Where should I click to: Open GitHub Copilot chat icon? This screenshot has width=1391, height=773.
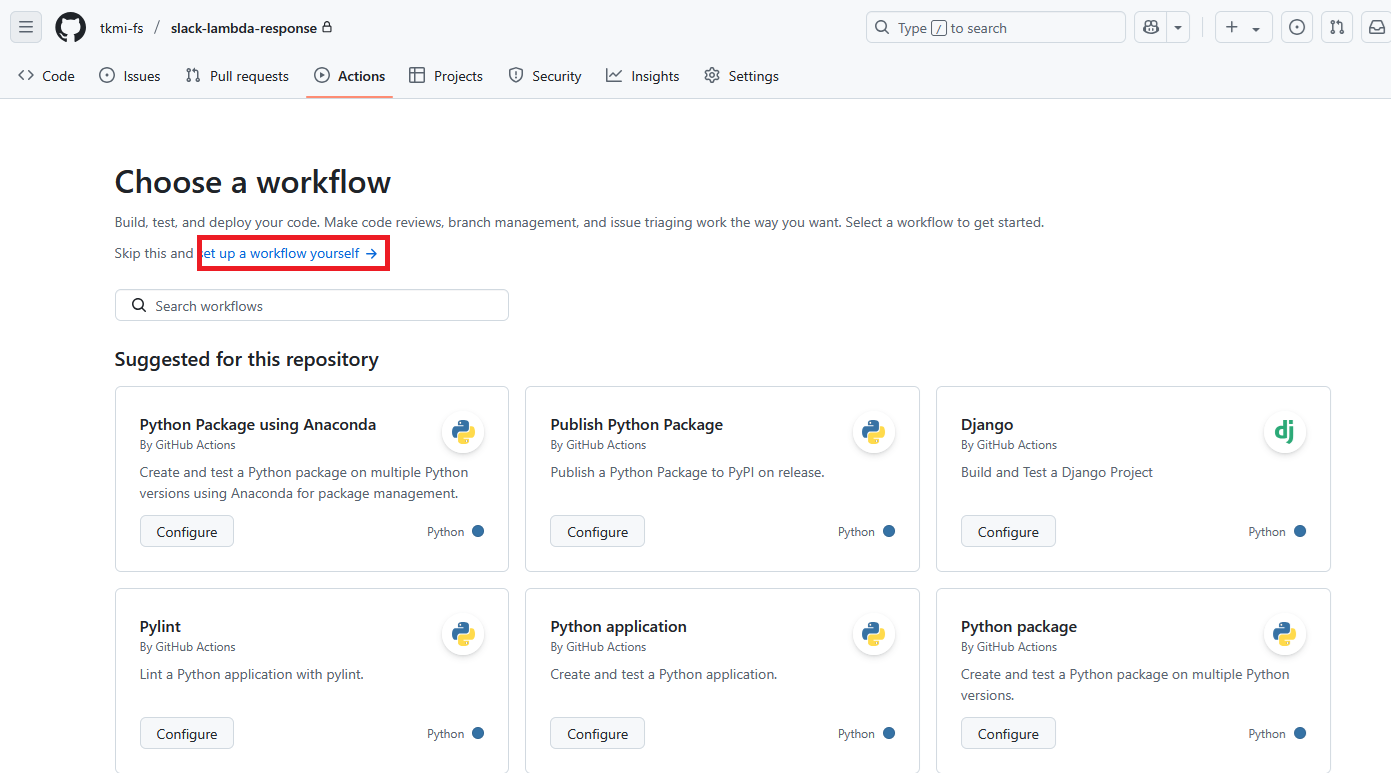1150,27
